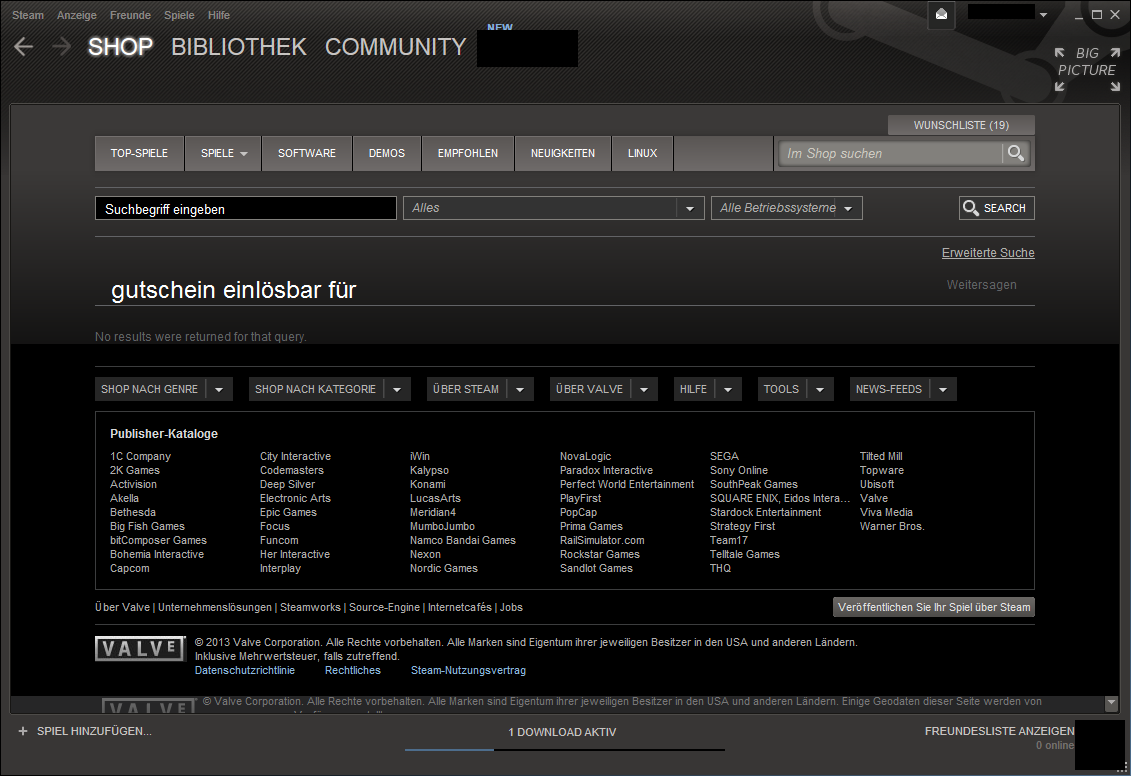Open account name dropdown arrow
Viewport: 1131px width, 776px height.
(x=1043, y=14)
